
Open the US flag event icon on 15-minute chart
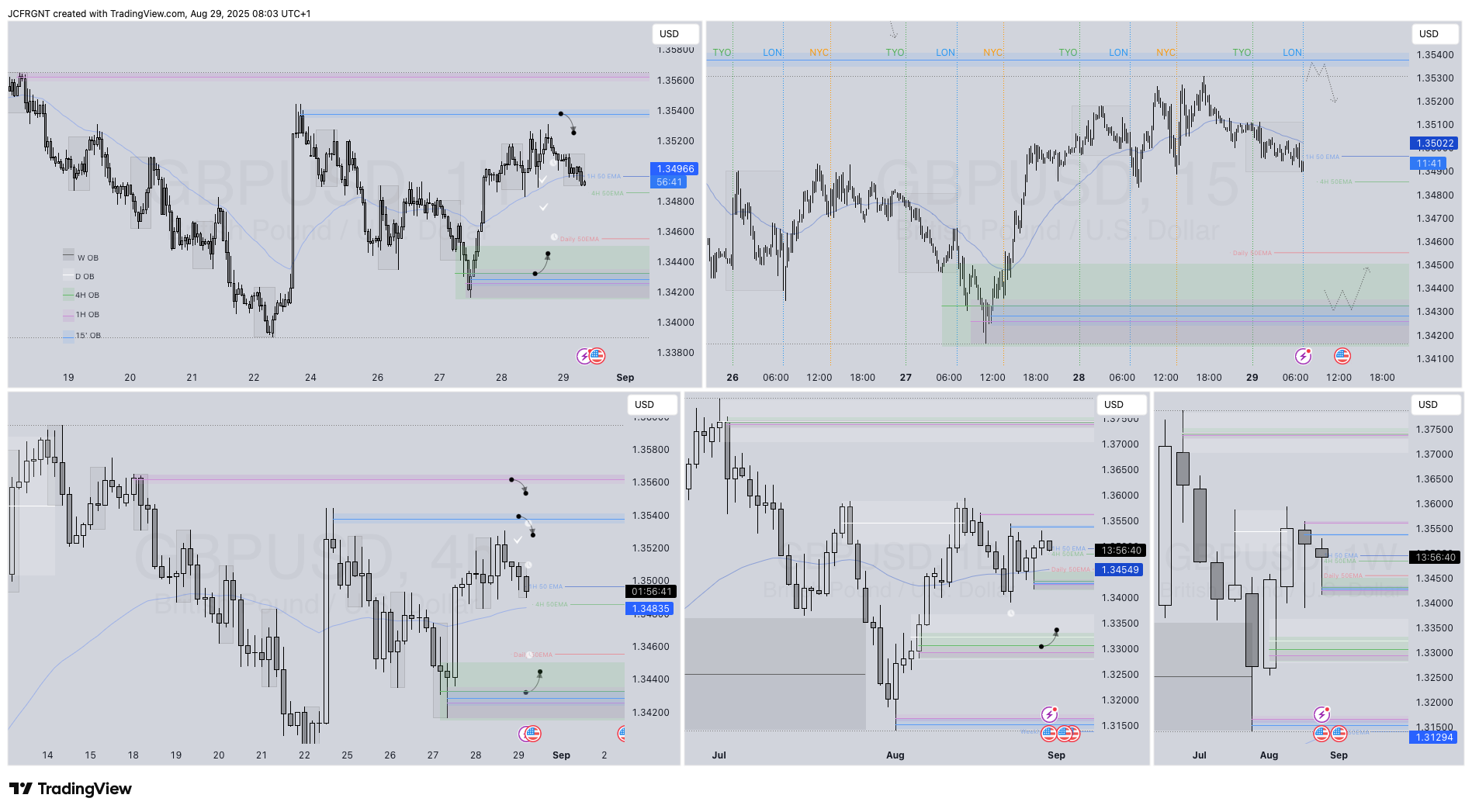pyautogui.click(x=1342, y=356)
